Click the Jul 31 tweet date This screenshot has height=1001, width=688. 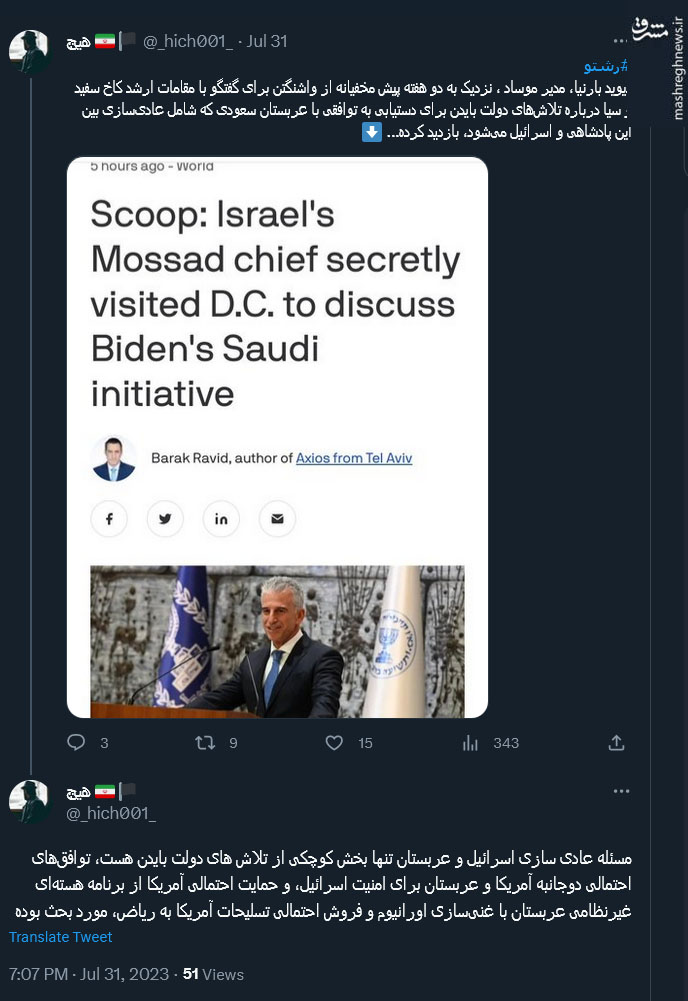pos(265,41)
